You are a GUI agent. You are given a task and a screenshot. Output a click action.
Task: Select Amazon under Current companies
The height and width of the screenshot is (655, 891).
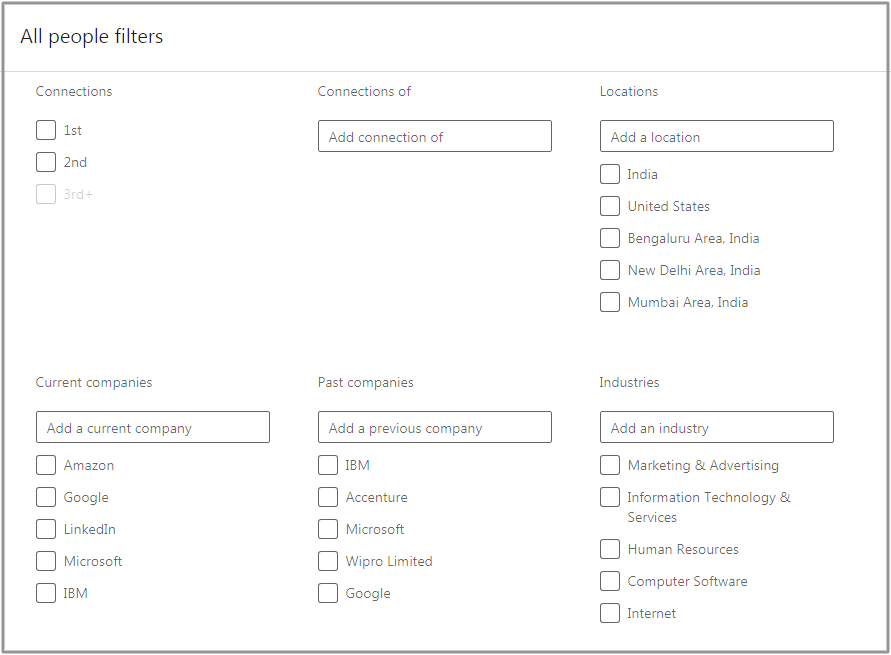(46, 465)
